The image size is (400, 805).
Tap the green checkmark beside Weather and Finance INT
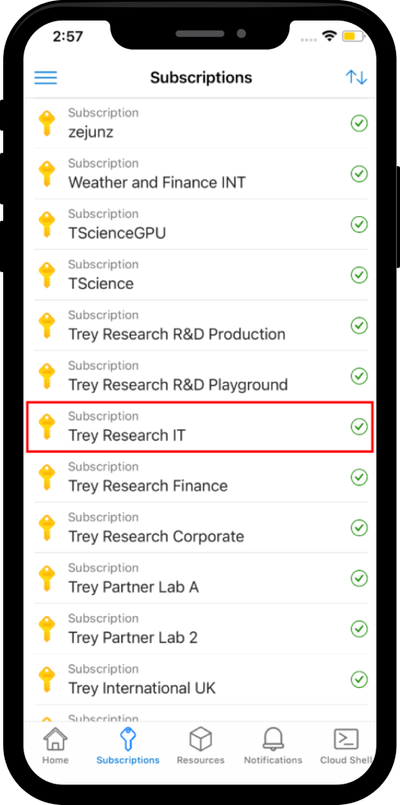click(x=359, y=174)
